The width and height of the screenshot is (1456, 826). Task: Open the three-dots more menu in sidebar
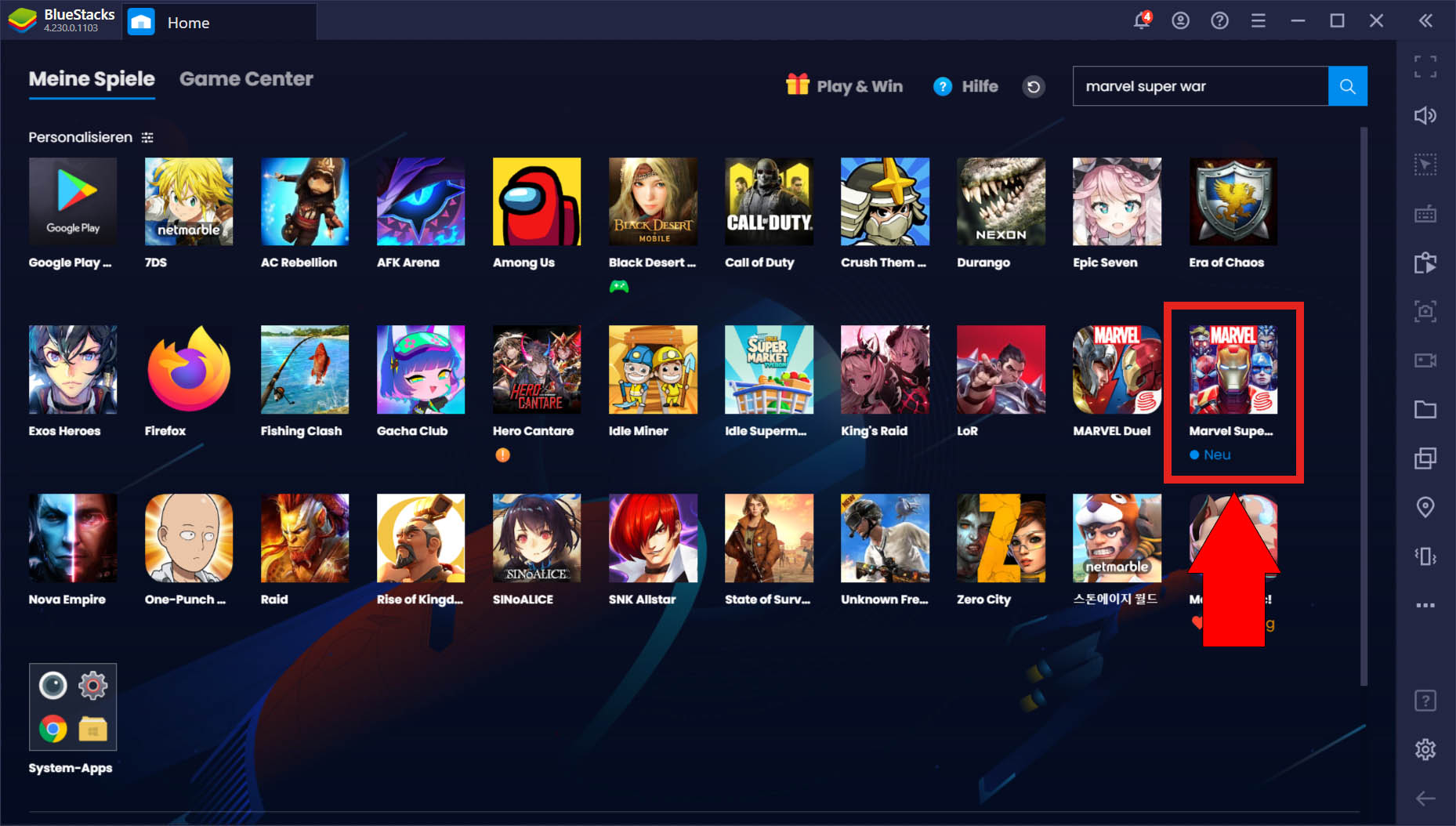pos(1425,605)
